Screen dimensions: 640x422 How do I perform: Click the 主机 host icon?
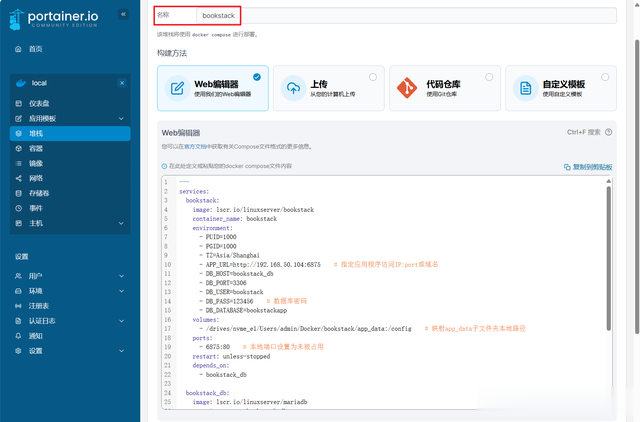[x=18, y=223]
